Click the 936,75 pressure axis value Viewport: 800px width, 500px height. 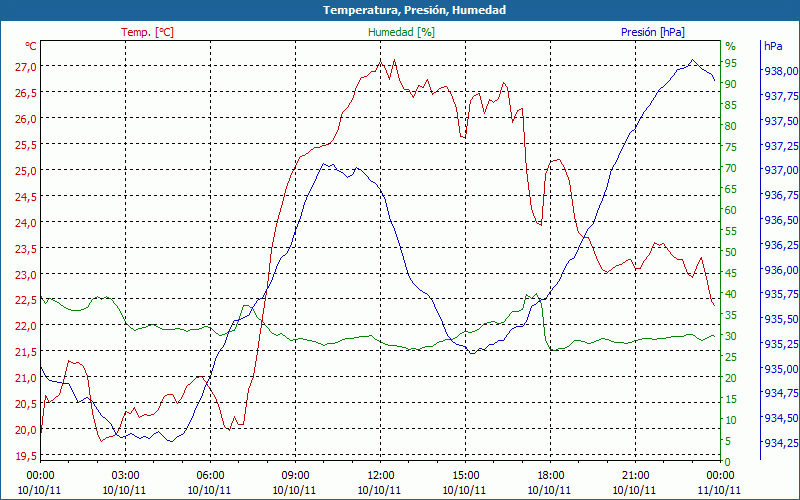(781, 195)
